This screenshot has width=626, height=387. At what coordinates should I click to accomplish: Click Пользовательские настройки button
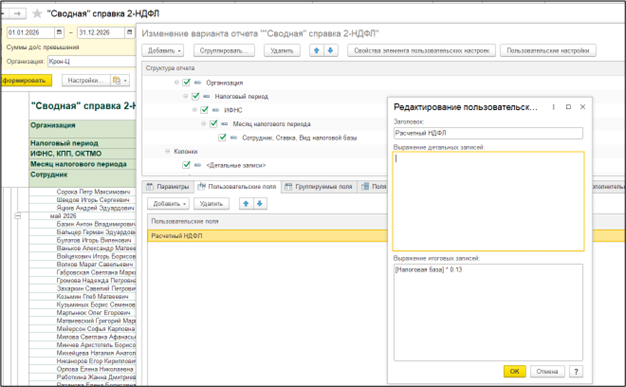point(548,51)
